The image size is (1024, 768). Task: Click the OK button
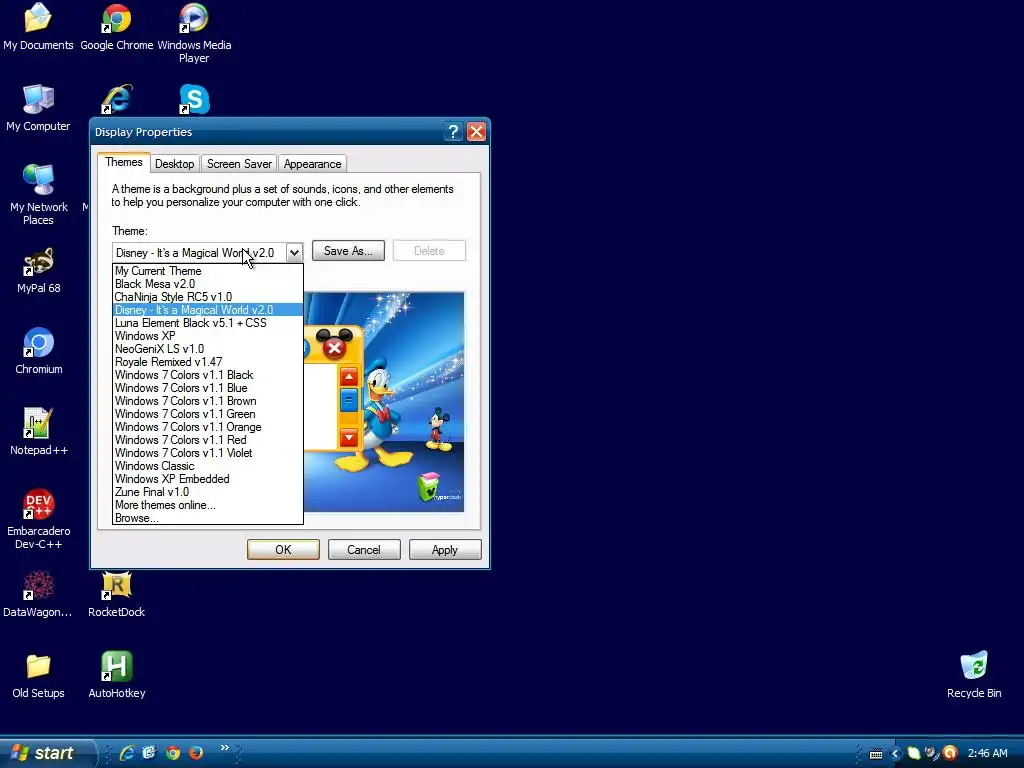[x=283, y=550]
